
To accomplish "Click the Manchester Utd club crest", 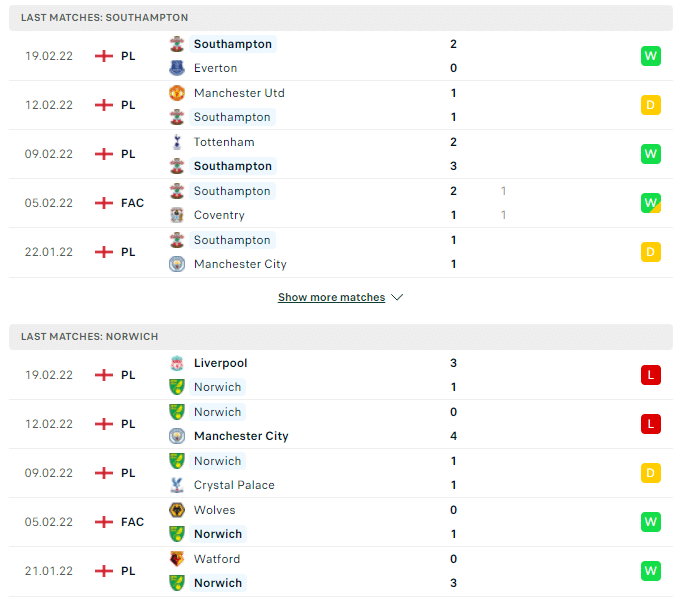I will point(177,93).
